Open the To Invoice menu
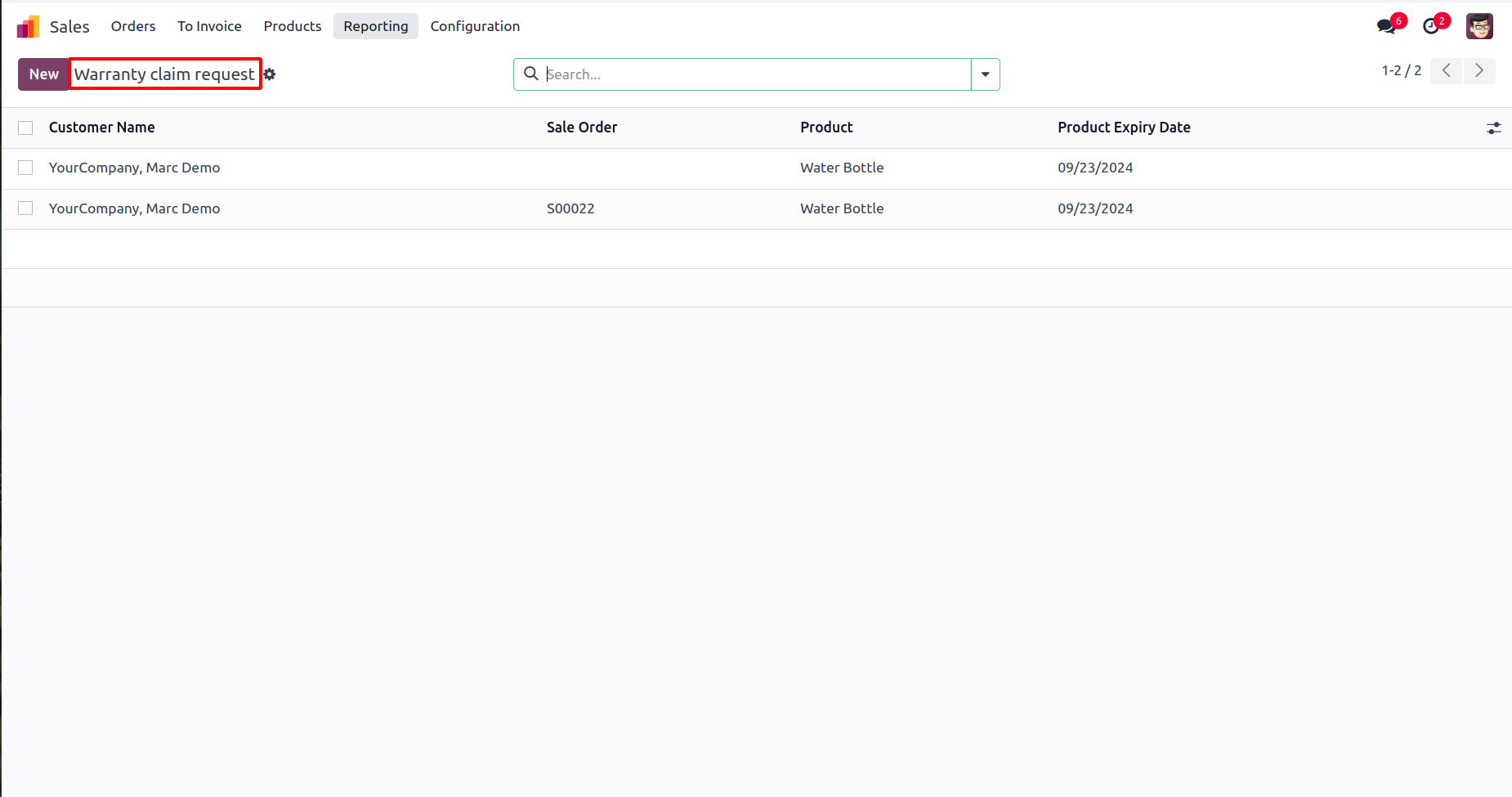1512x797 pixels. (x=209, y=26)
